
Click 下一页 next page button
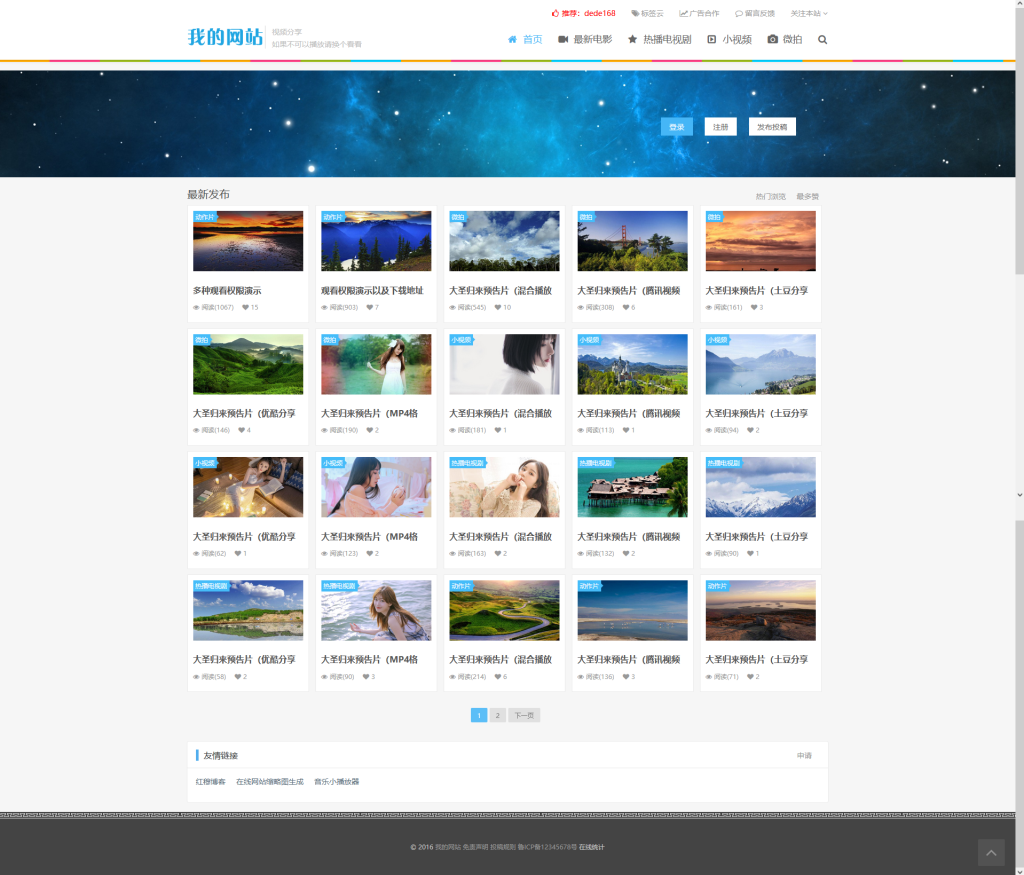524,715
